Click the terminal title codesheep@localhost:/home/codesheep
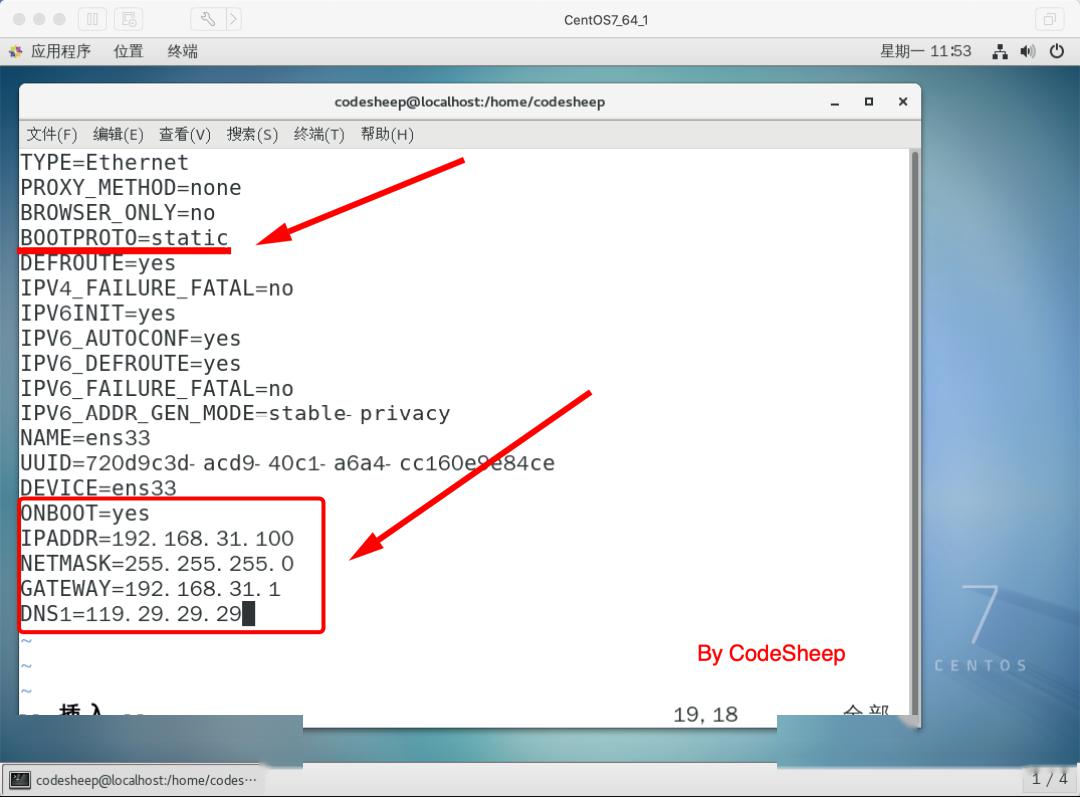The height and width of the screenshot is (797, 1080). pyautogui.click(x=470, y=102)
